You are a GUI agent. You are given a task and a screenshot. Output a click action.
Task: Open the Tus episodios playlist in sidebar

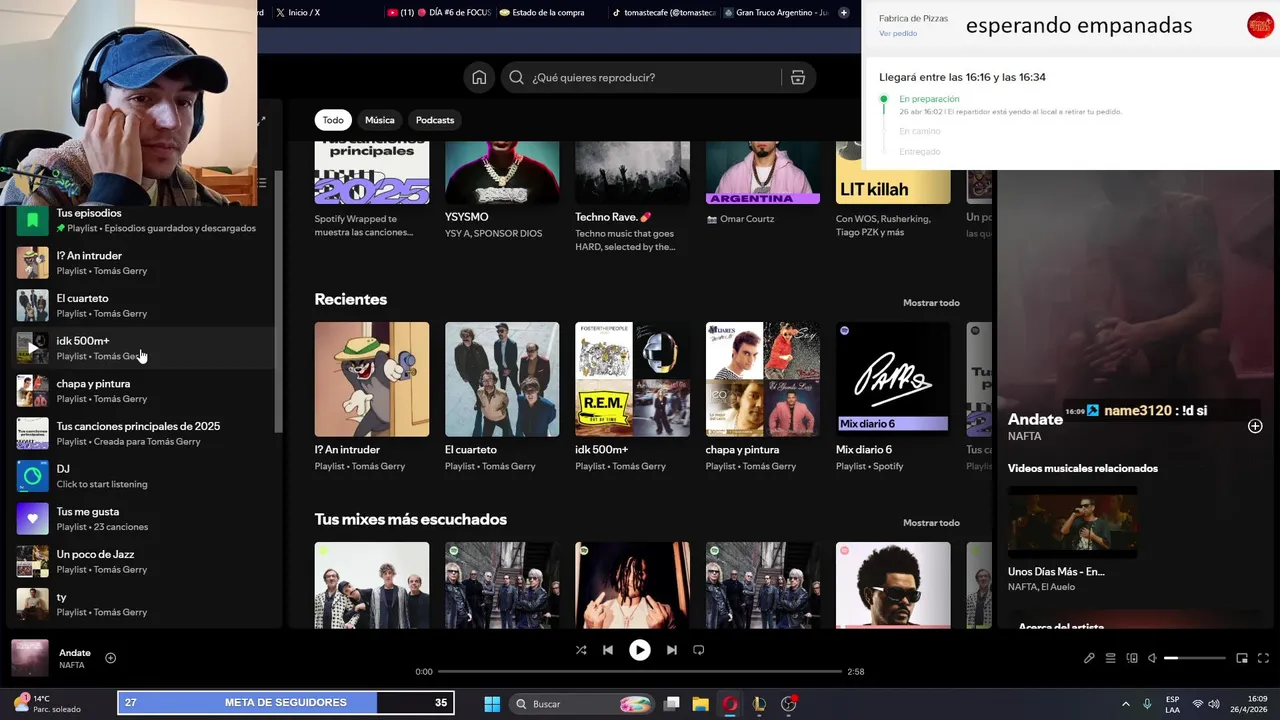click(143, 220)
